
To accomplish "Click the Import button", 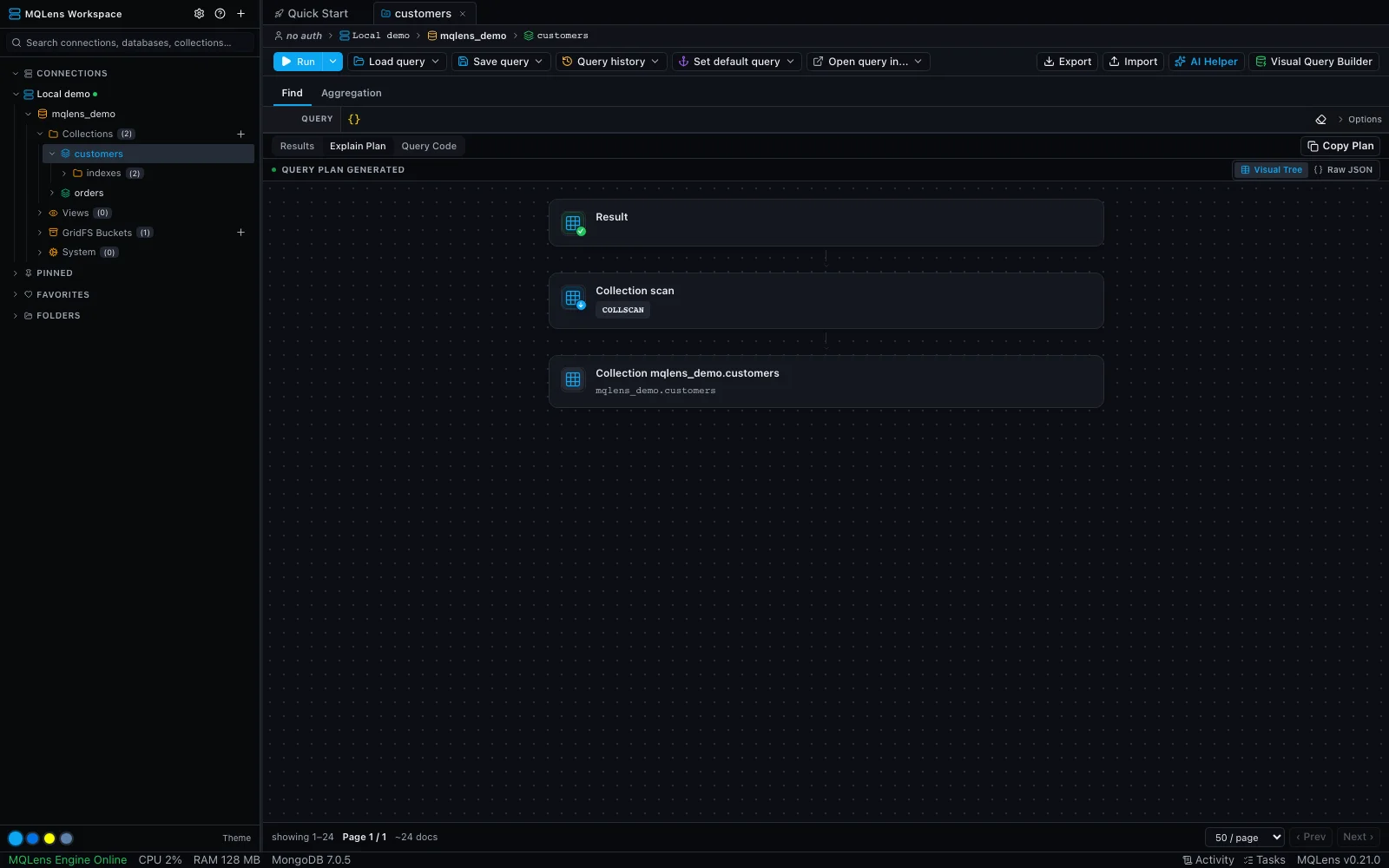I will coord(1133,62).
